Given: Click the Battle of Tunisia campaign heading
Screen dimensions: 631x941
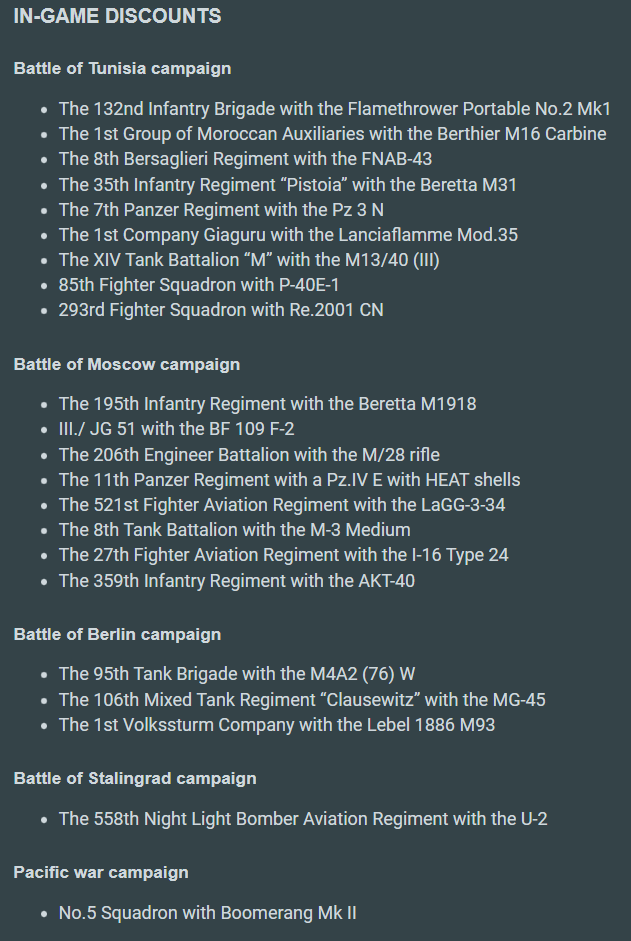Looking at the screenshot, I should (x=122, y=69).
